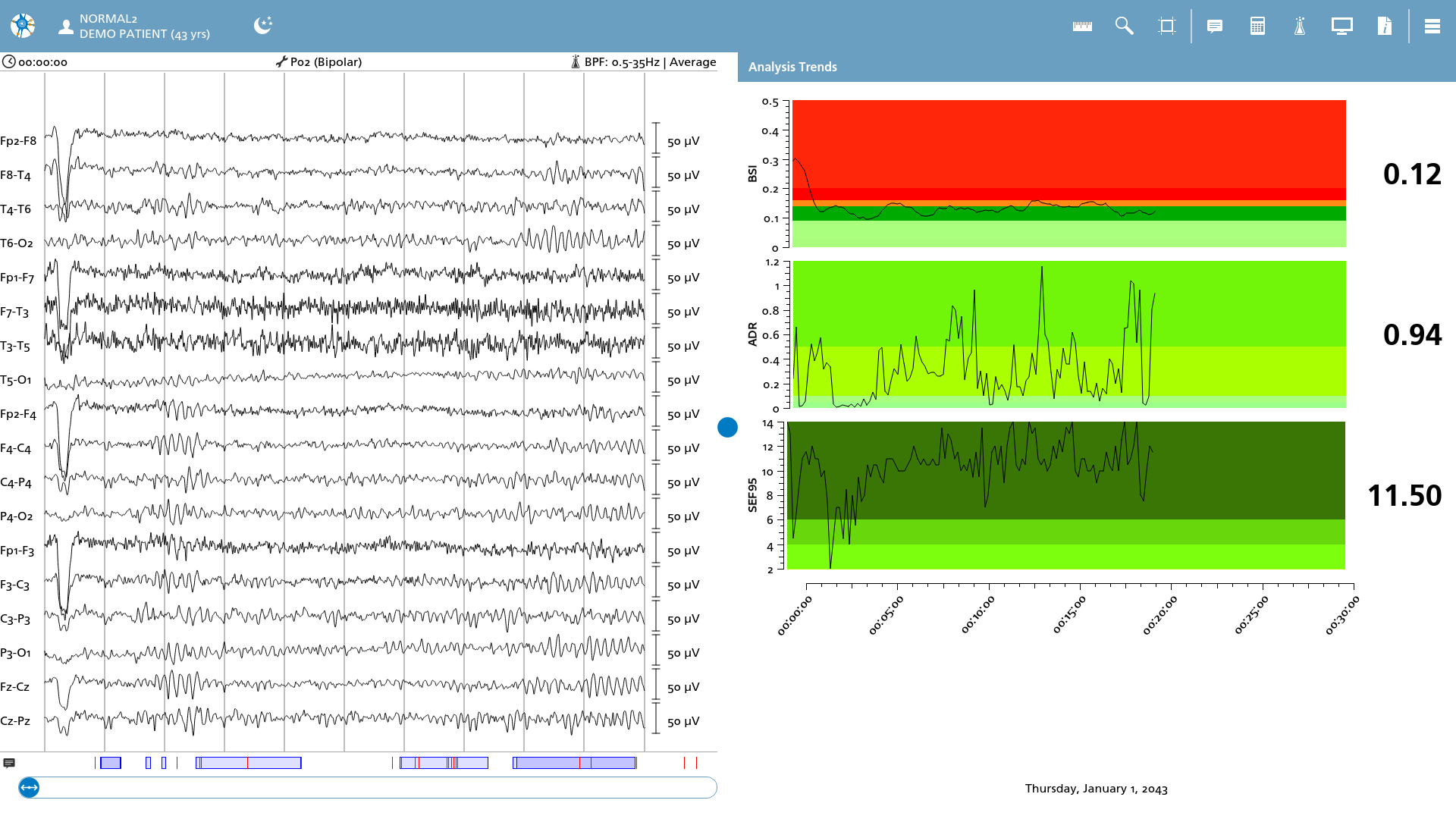Click the magnifier search icon
1456x819 pixels.
pos(1124,27)
